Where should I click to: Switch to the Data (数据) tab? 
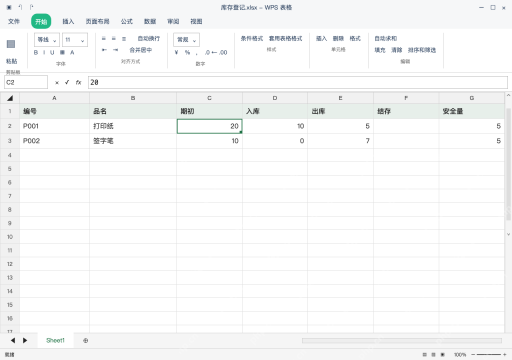pos(150,21)
